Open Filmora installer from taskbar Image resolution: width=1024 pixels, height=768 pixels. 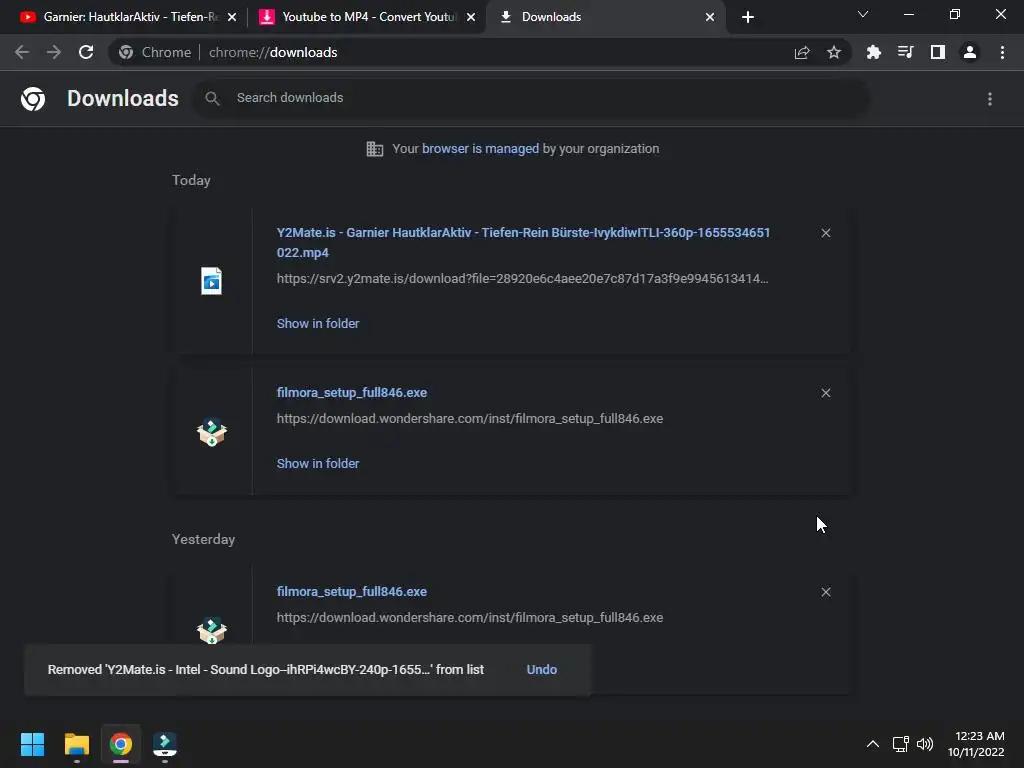(165, 744)
